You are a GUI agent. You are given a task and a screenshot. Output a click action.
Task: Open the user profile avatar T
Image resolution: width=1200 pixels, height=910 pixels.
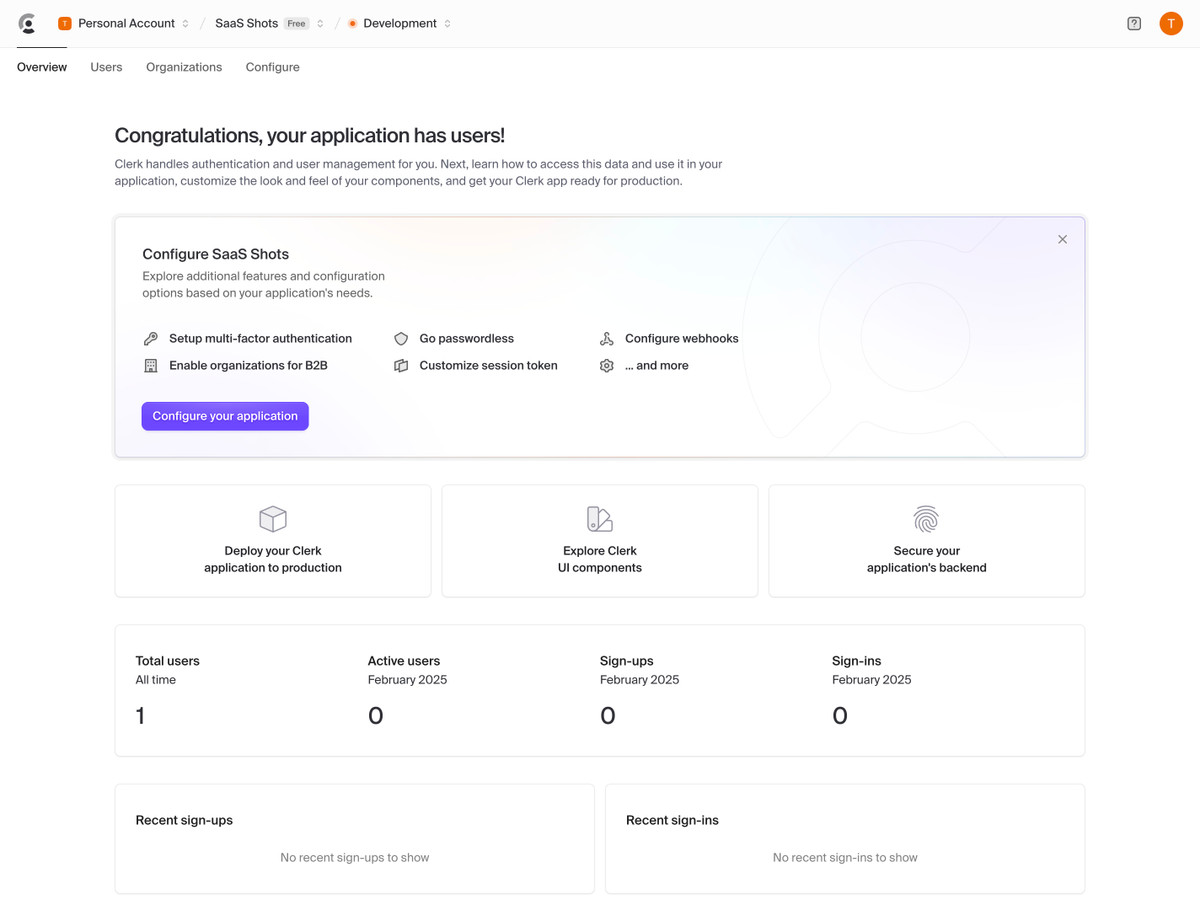tap(1171, 23)
